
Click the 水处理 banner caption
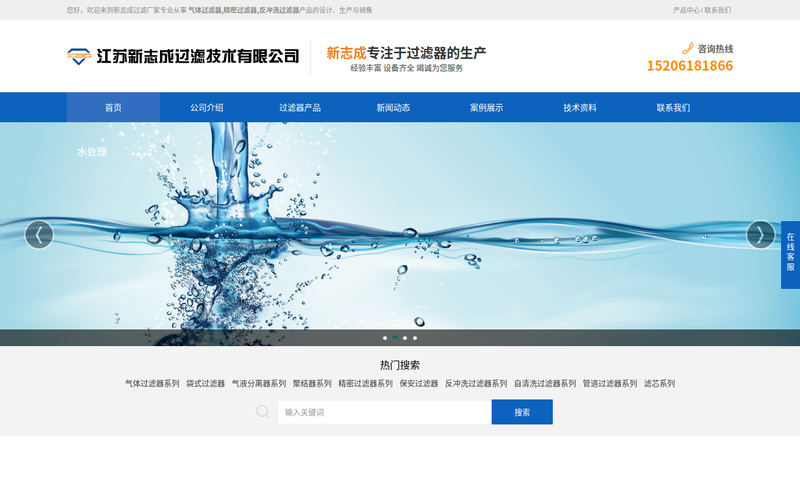point(92,152)
